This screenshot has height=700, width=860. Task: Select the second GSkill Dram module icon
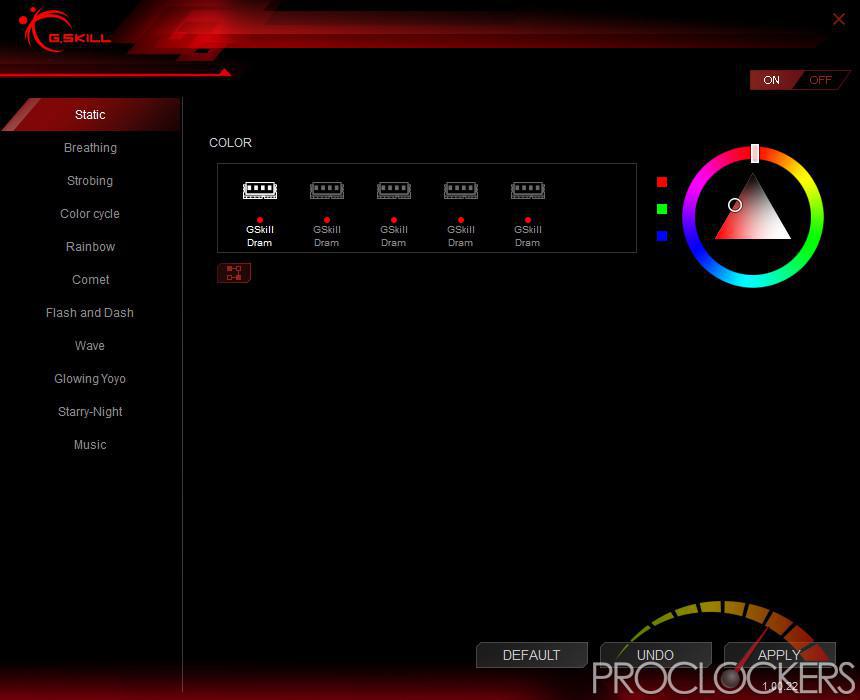click(x=327, y=190)
